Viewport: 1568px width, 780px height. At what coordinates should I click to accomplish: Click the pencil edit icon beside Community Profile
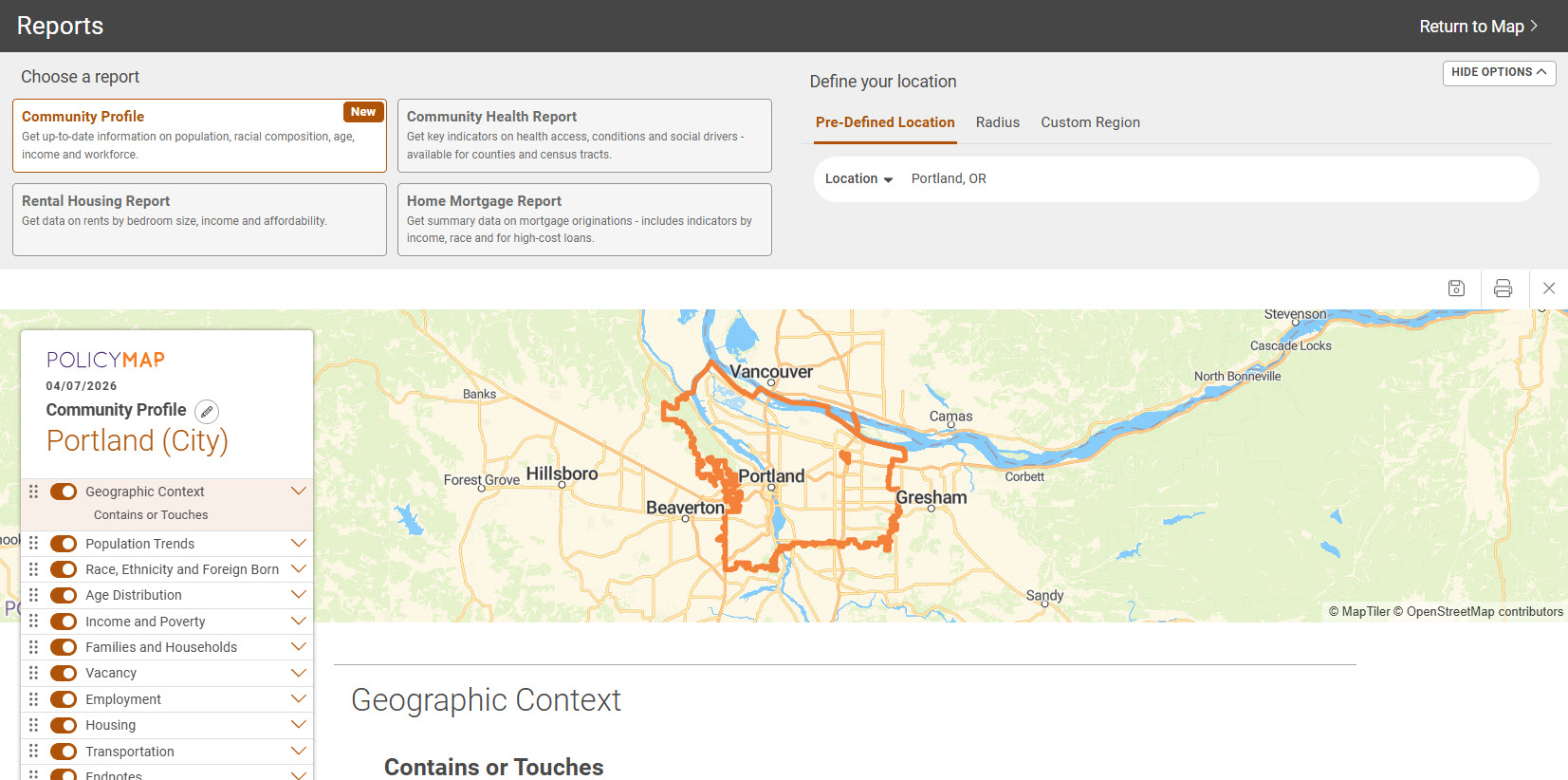point(207,411)
